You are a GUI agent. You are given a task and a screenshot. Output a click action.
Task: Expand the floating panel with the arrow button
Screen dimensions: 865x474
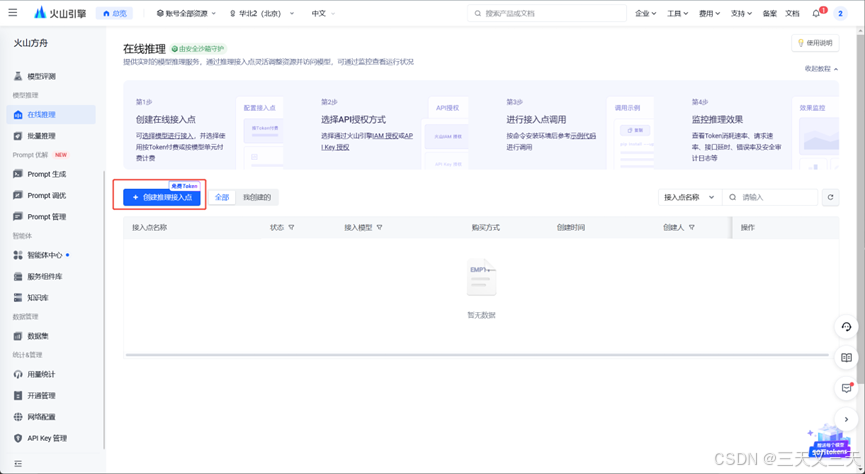(846, 419)
